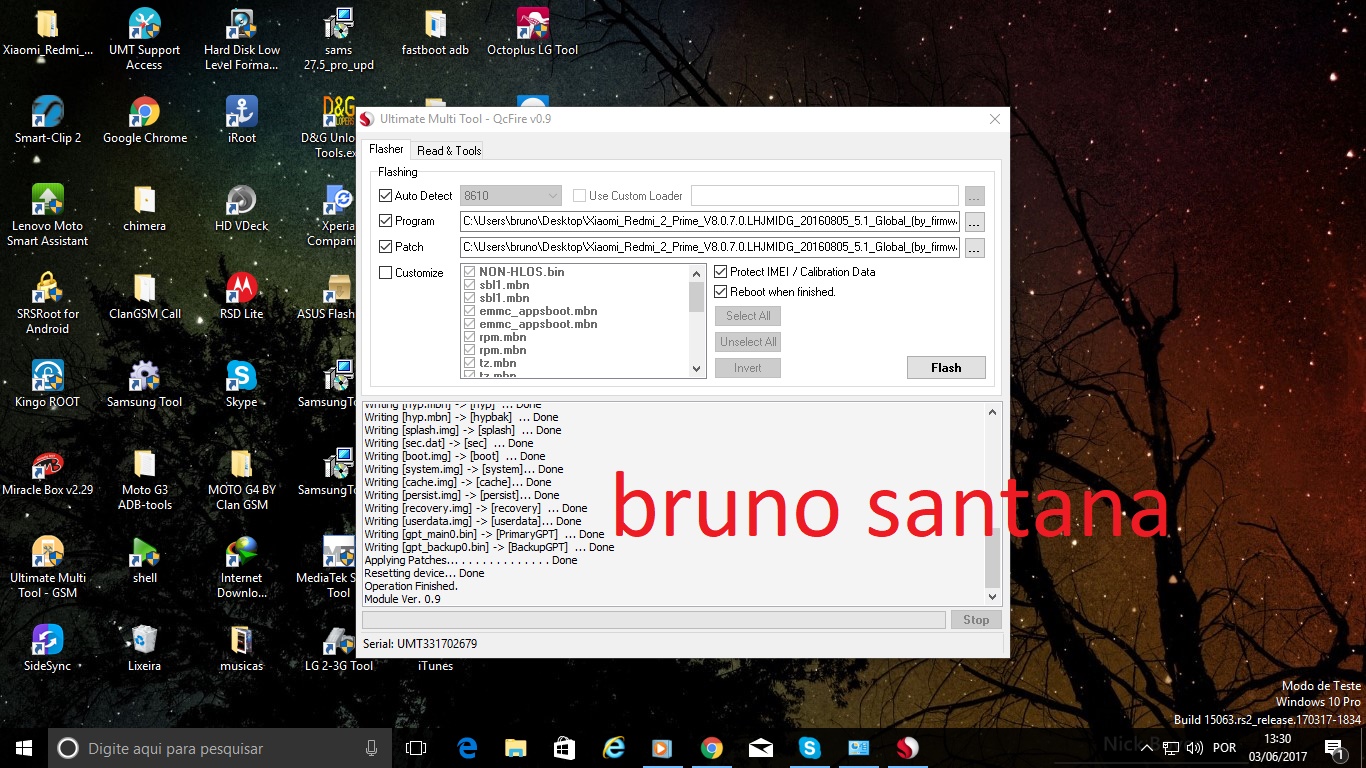
Task: Toggle the NON-HLOS.bin partition checkbox
Action: (470, 272)
